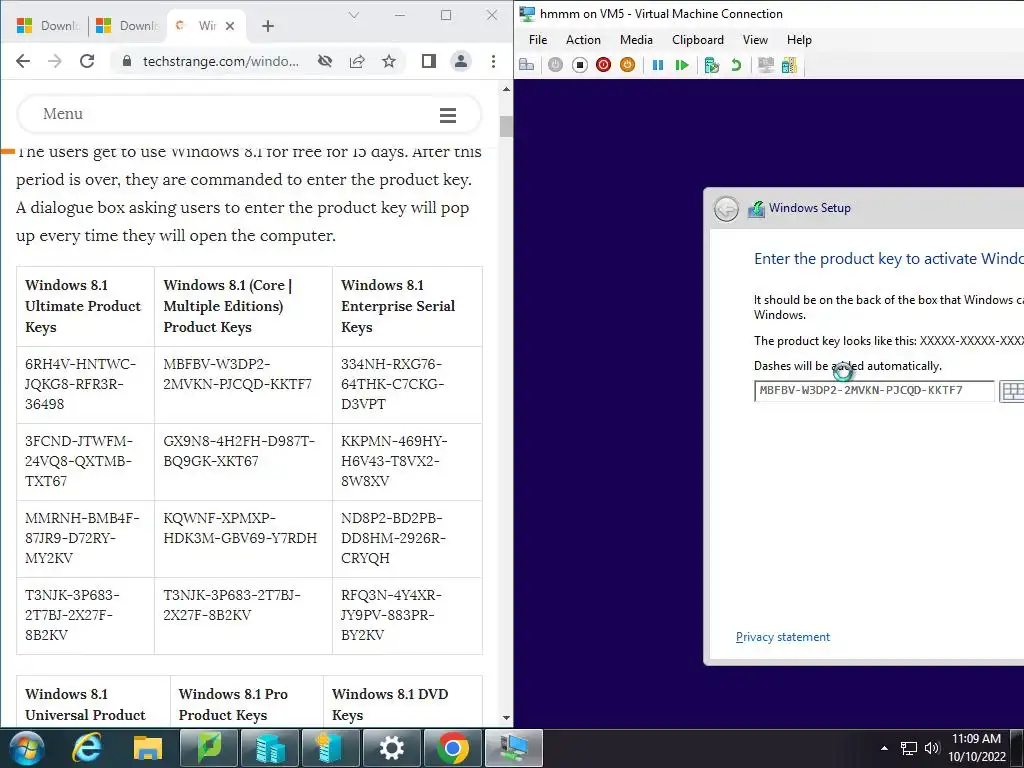
Task: Click the grayed-out Start VM toolbar button
Action: tap(555, 65)
